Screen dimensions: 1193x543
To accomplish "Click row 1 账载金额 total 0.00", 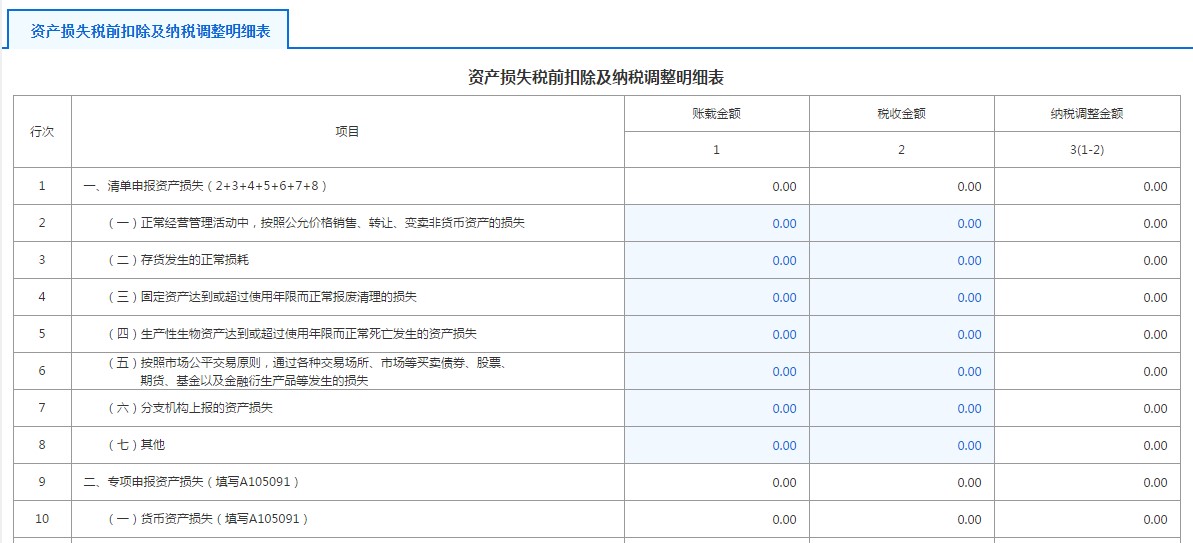I will (784, 186).
